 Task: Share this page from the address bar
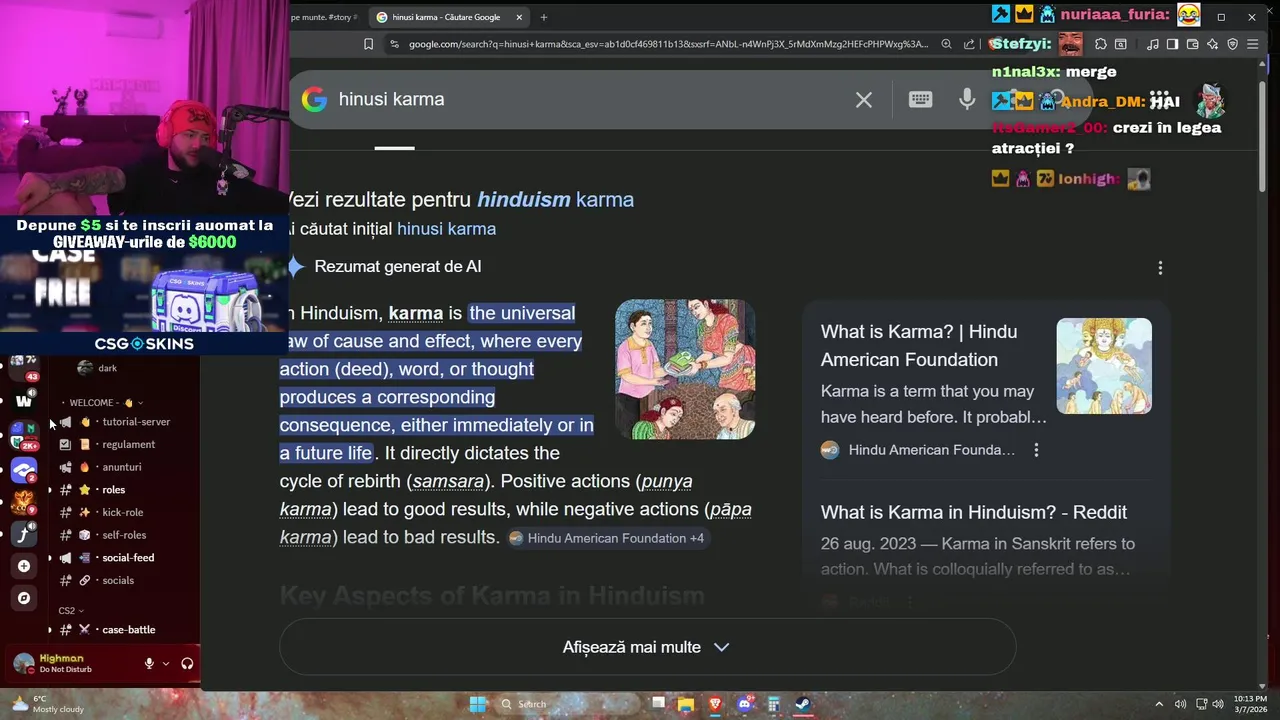[x=969, y=44]
